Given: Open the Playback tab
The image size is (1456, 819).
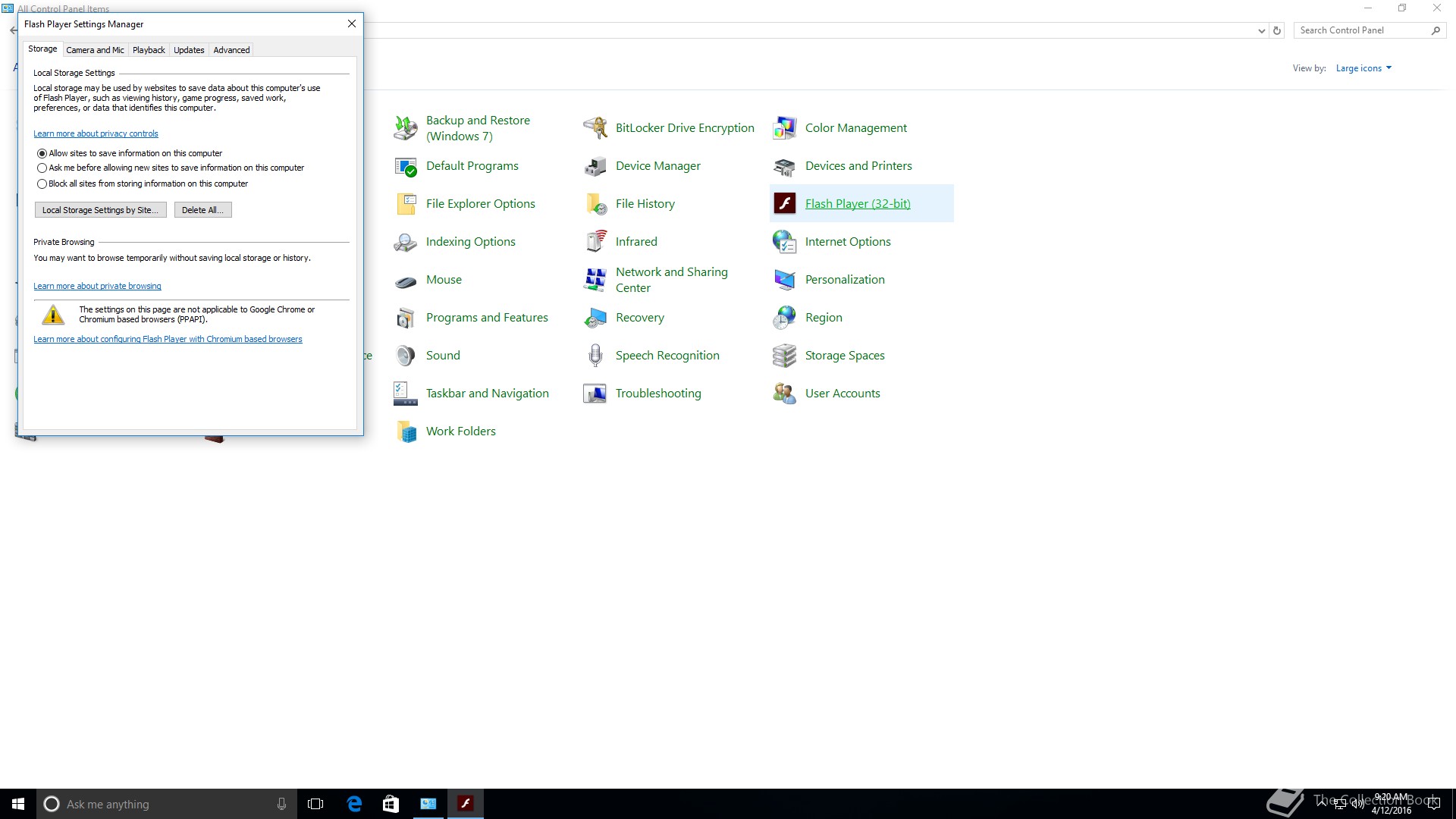Looking at the screenshot, I should coord(149,50).
